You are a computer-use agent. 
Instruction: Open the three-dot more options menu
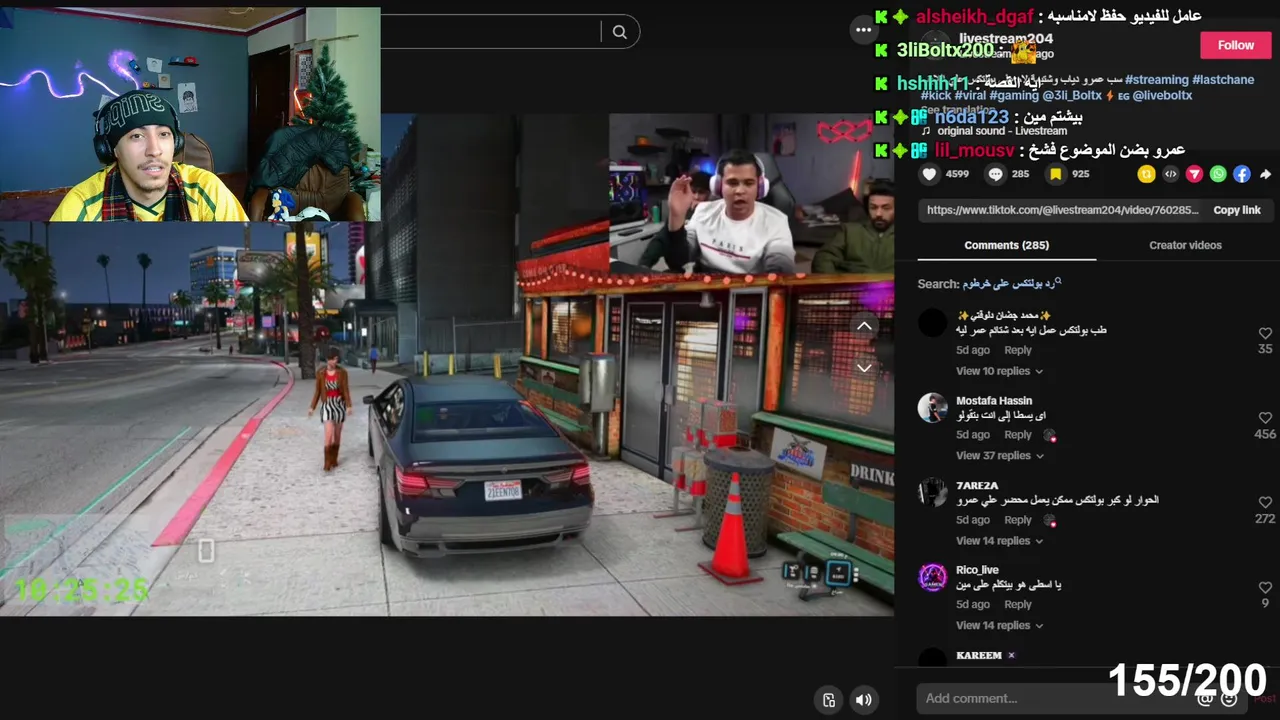coord(863,30)
